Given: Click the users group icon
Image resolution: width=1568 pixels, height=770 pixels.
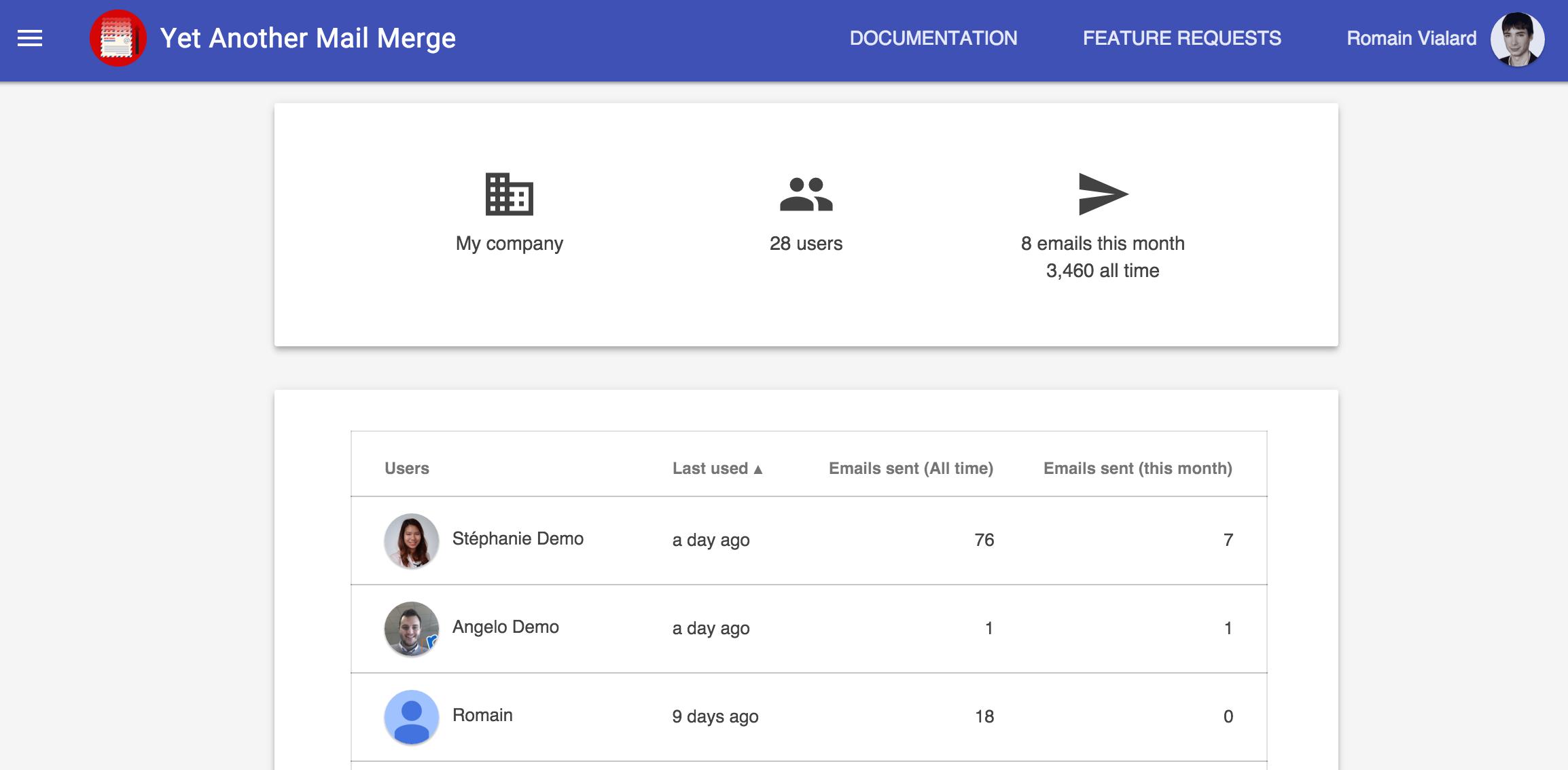Looking at the screenshot, I should [806, 194].
